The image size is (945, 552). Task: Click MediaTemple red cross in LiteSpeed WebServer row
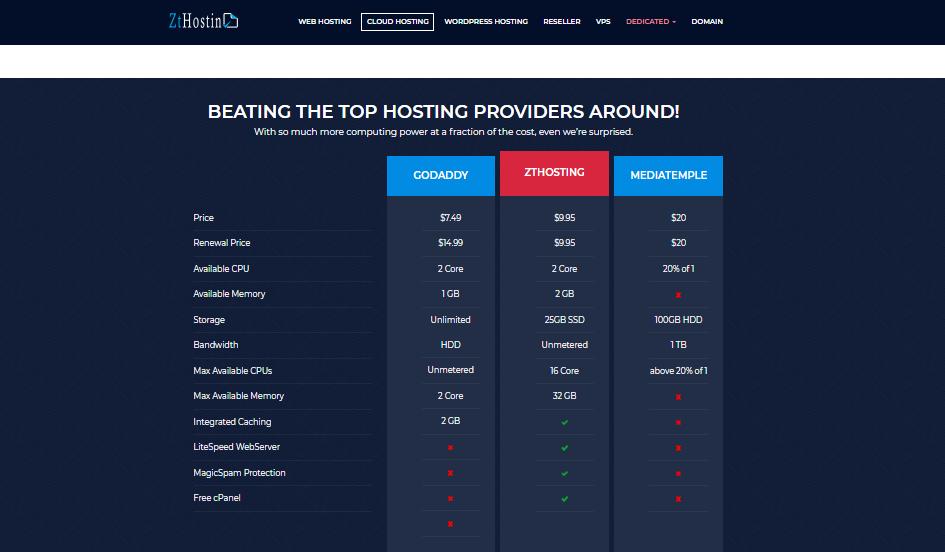[679, 448]
